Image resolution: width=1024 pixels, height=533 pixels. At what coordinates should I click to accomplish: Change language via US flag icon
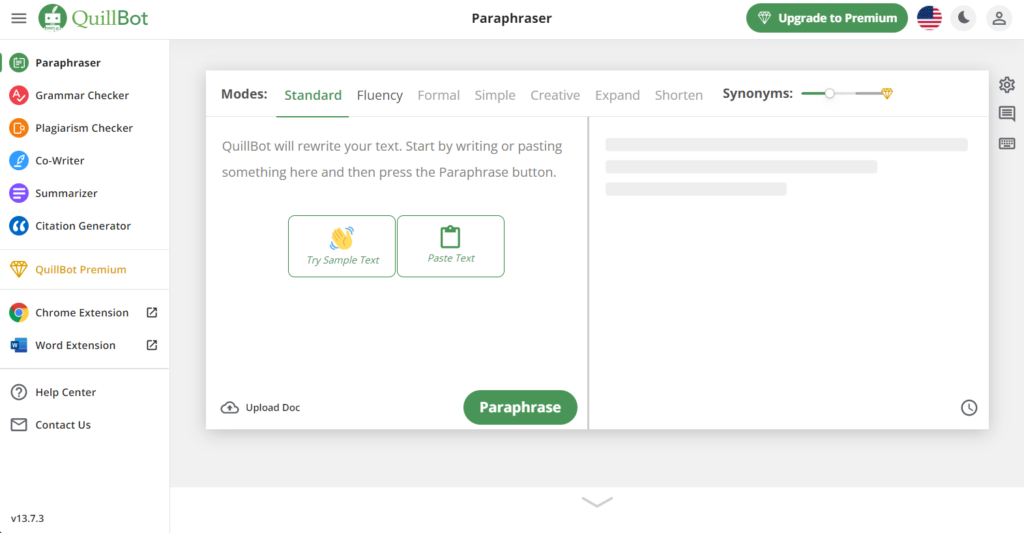929,18
